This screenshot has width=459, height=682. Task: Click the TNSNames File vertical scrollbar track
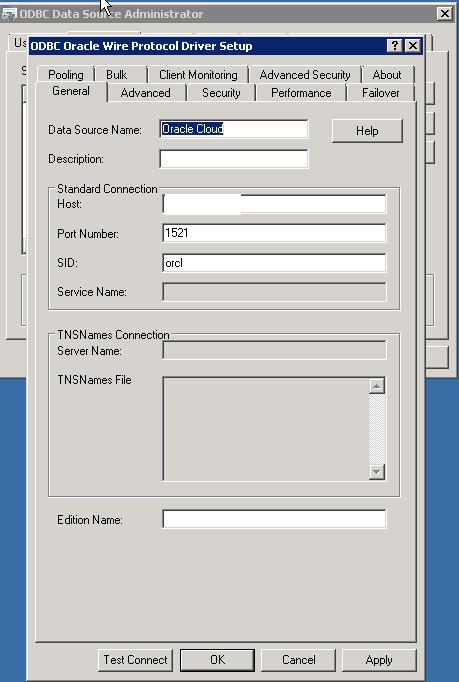pyautogui.click(x=377, y=429)
